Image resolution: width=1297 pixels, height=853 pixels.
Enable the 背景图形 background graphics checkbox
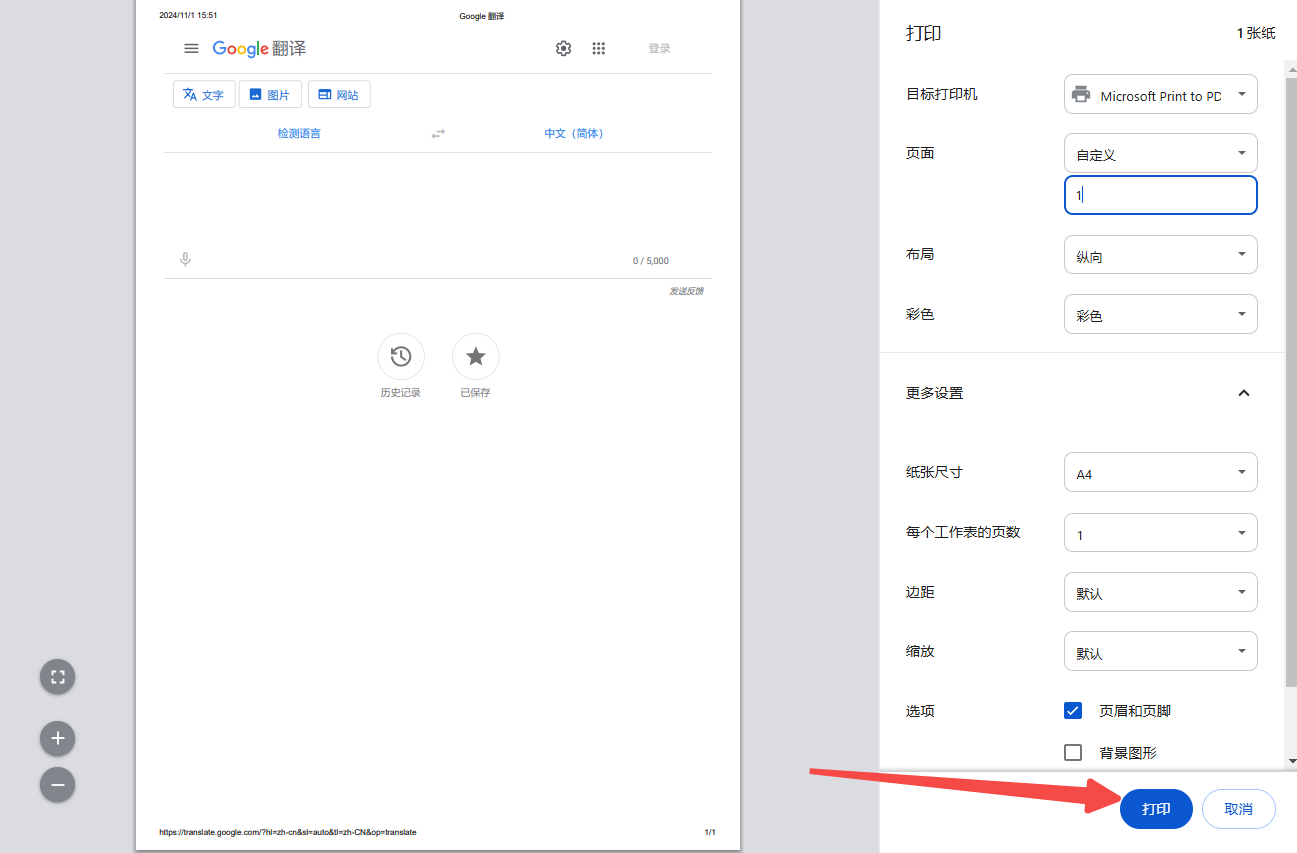pyautogui.click(x=1073, y=753)
